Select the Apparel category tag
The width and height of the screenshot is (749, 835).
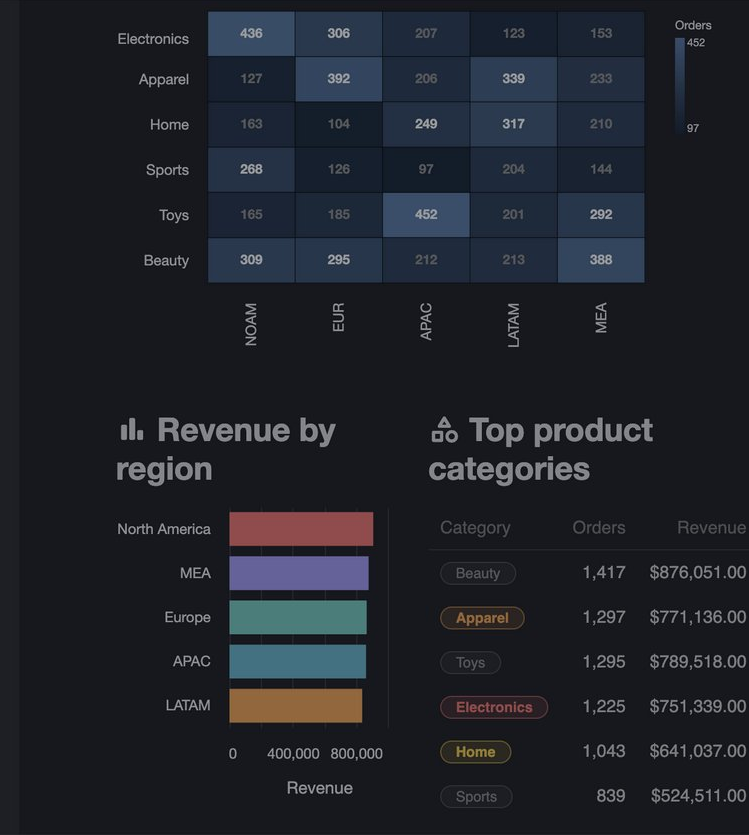(482, 618)
